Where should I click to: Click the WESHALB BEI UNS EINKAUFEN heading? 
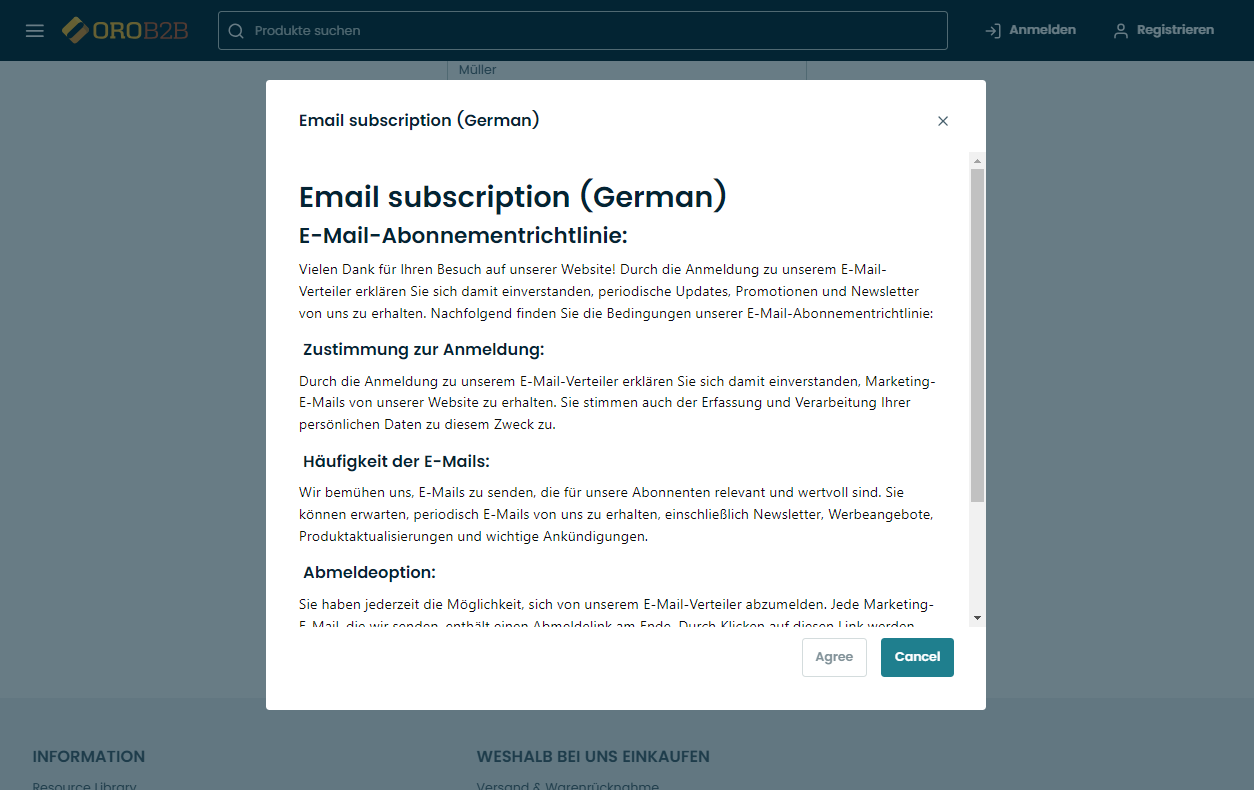[593, 757]
